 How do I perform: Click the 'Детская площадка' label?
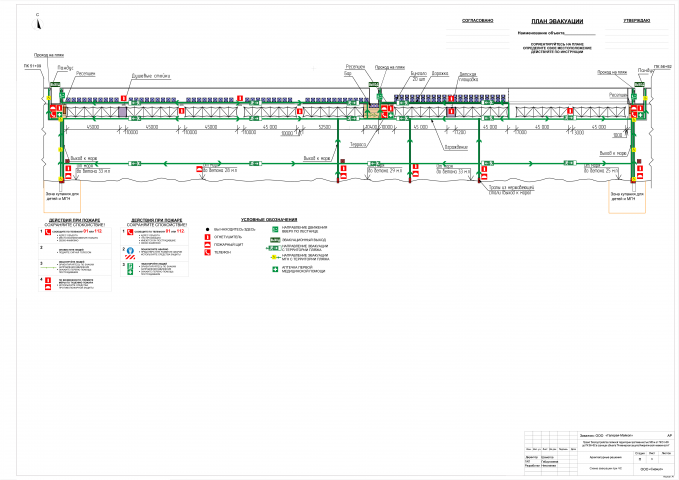pos(468,77)
